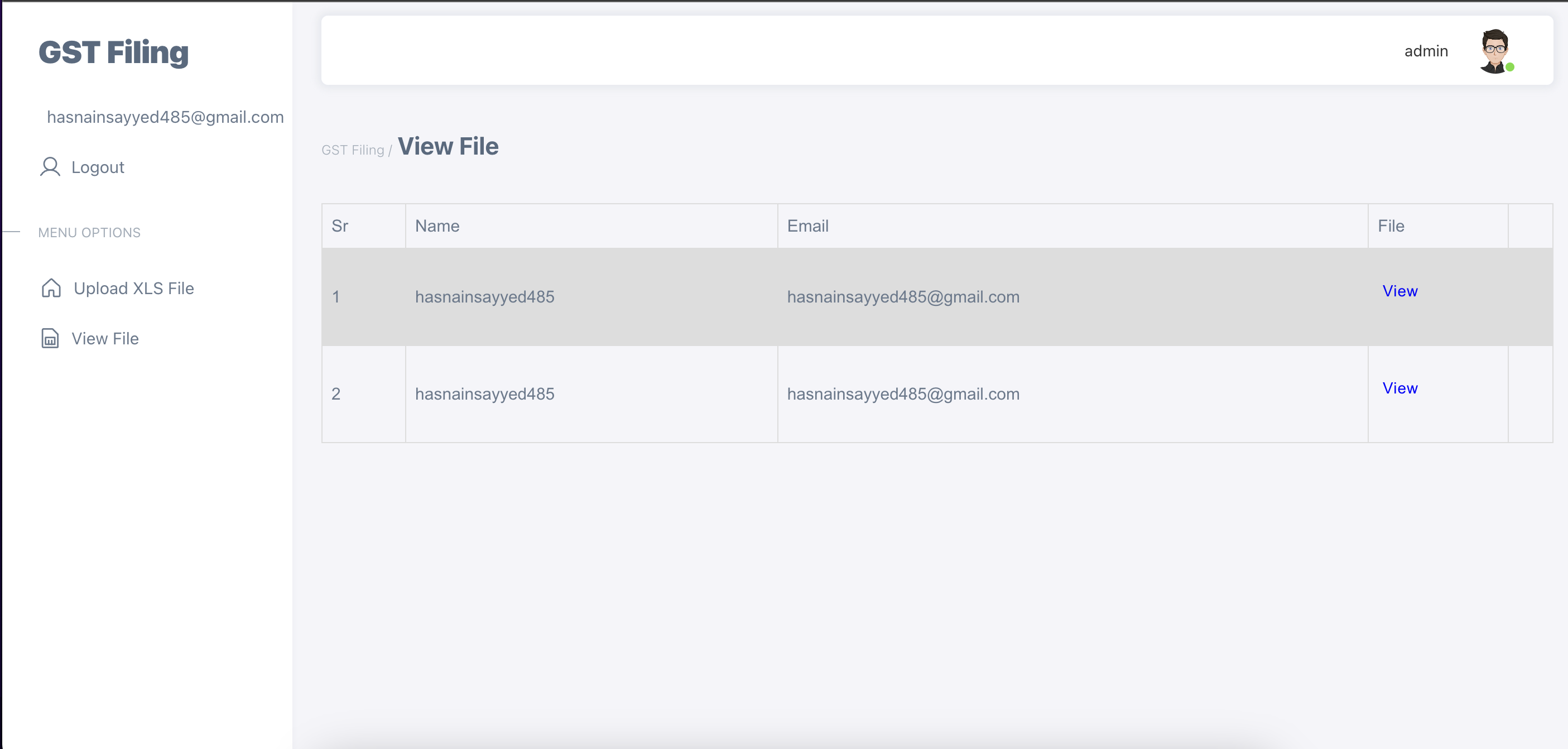The width and height of the screenshot is (1568, 749).
Task: Click the Logout user icon
Action: [50, 167]
